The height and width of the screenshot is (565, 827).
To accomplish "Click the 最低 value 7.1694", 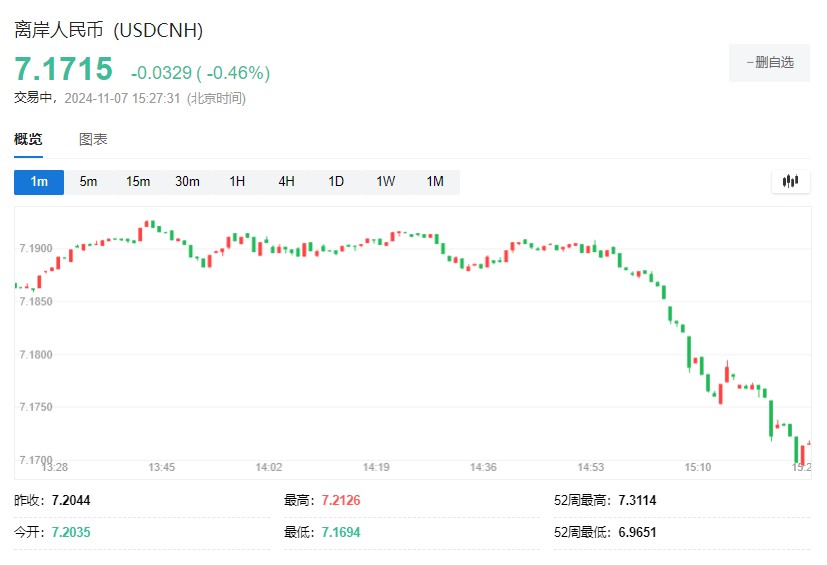I will click(341, 532).
